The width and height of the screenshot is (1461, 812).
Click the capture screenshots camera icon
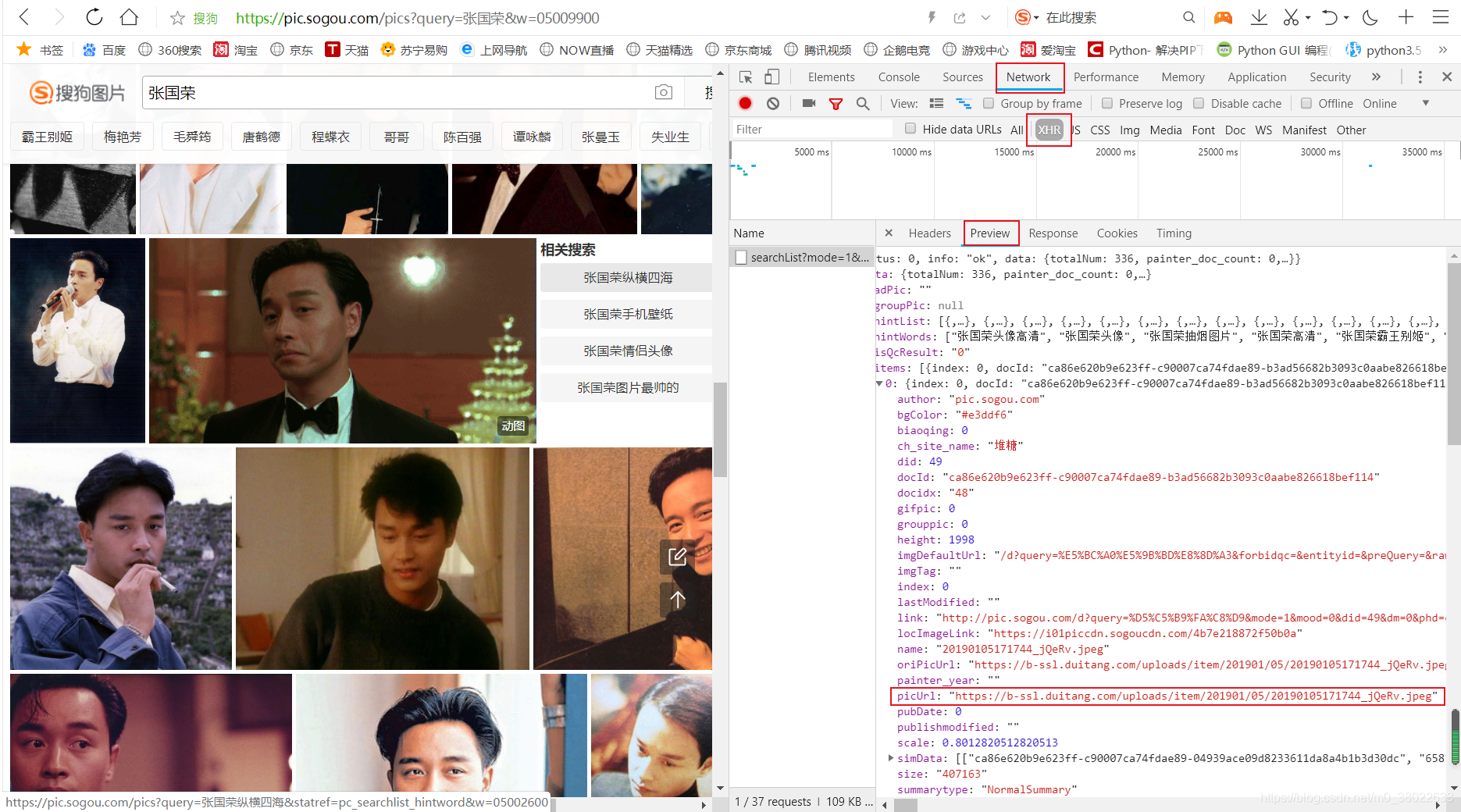point(809,103)
